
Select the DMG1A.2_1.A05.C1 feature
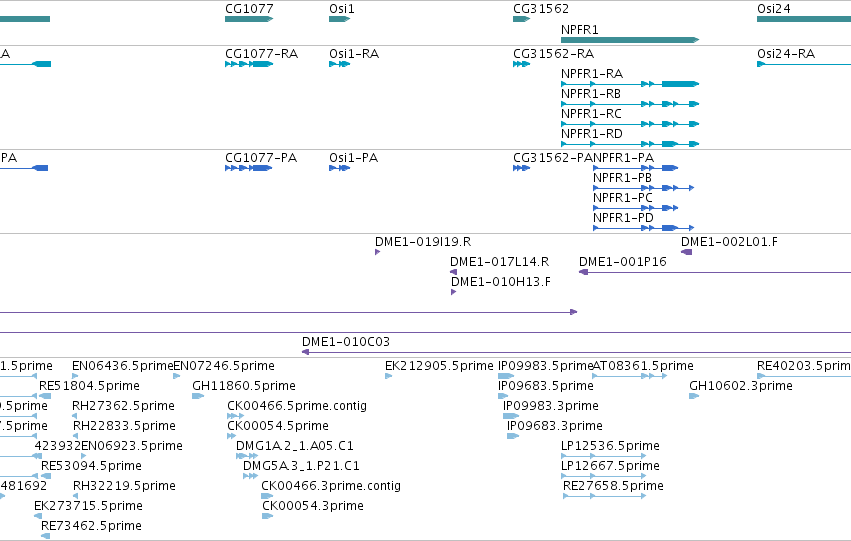click(x=246, y=456)
